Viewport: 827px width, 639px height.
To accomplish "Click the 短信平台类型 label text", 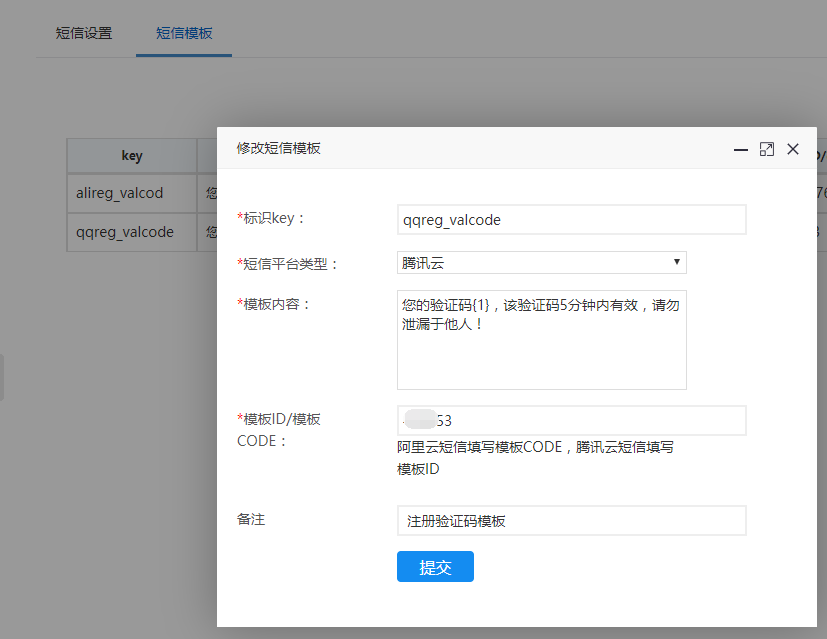I will [291, 264].
